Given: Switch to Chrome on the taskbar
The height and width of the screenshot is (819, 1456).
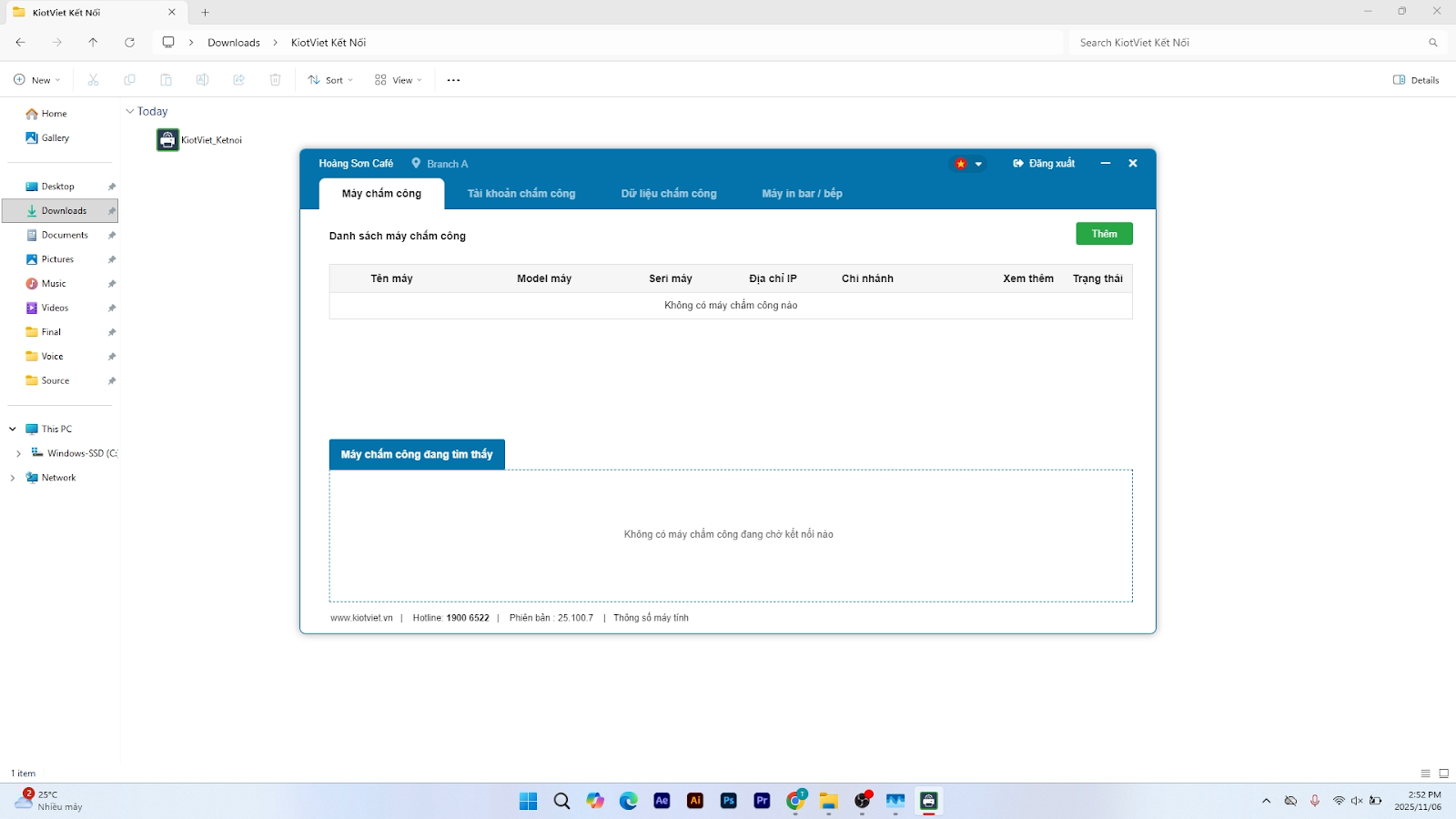Looking at the screenshot, I should (796, 800).
